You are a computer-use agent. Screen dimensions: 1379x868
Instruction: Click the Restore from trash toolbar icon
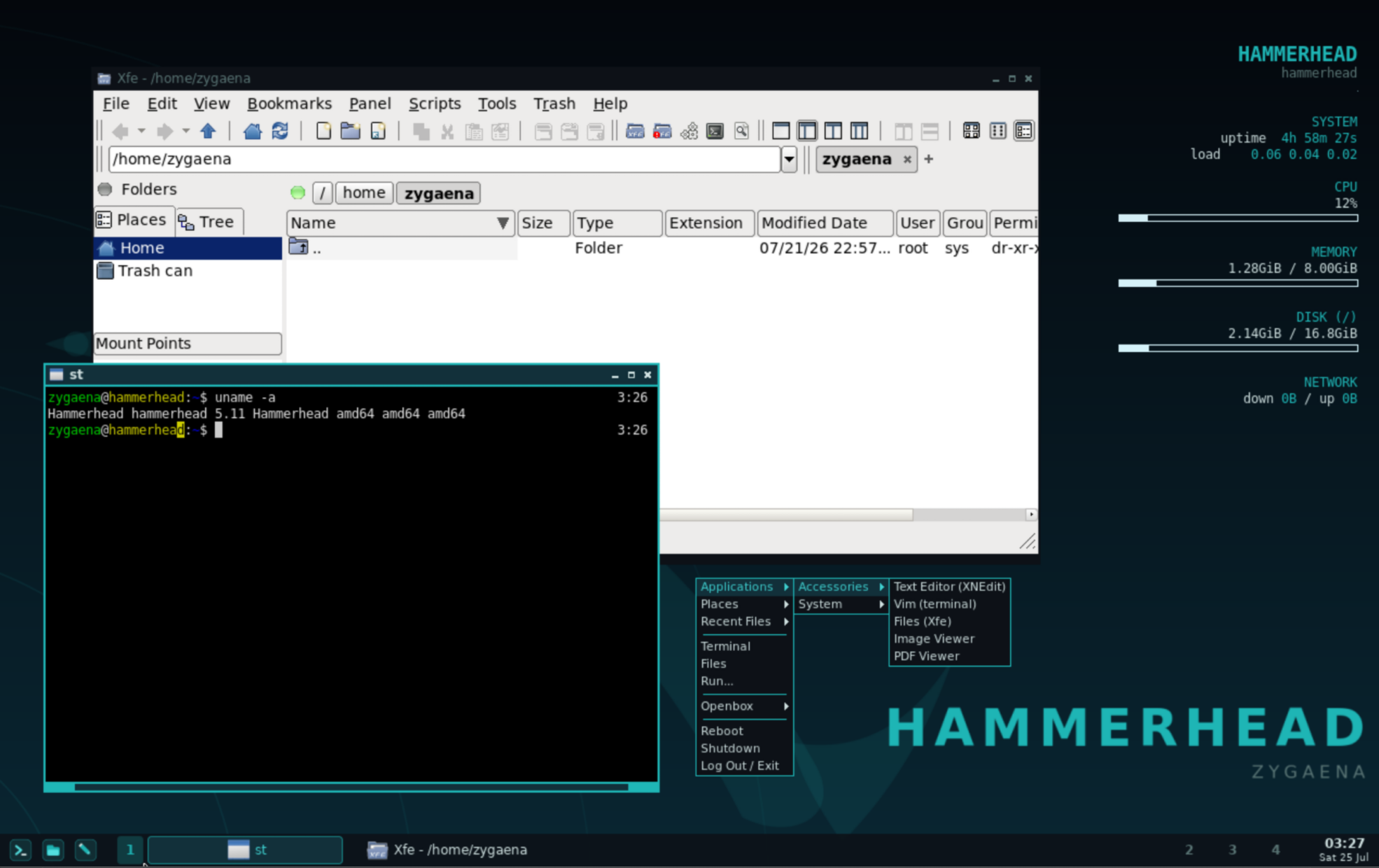tap(570, 131)
